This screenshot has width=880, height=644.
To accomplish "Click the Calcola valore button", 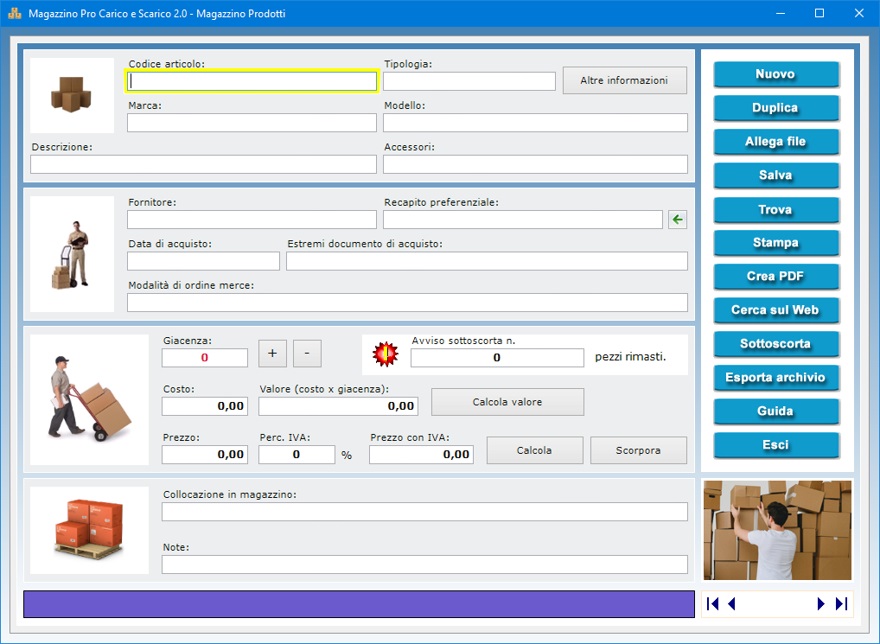I will [x=507, y=402].
